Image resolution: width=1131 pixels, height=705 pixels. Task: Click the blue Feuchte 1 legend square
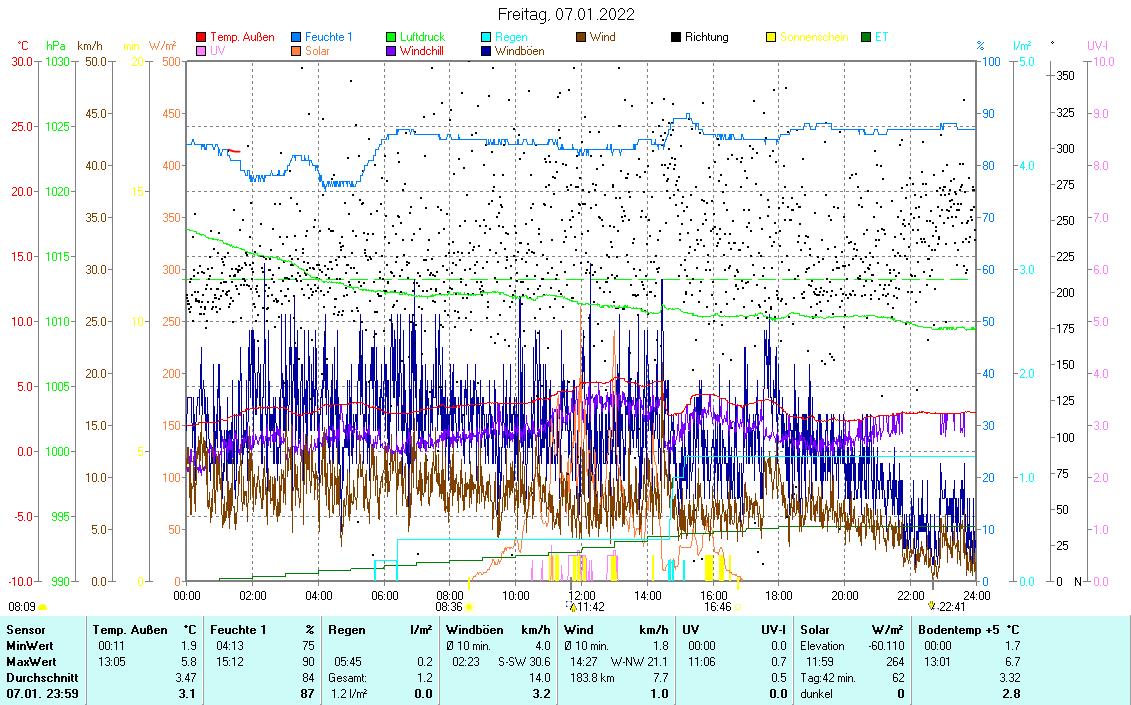tap(296, 37)
